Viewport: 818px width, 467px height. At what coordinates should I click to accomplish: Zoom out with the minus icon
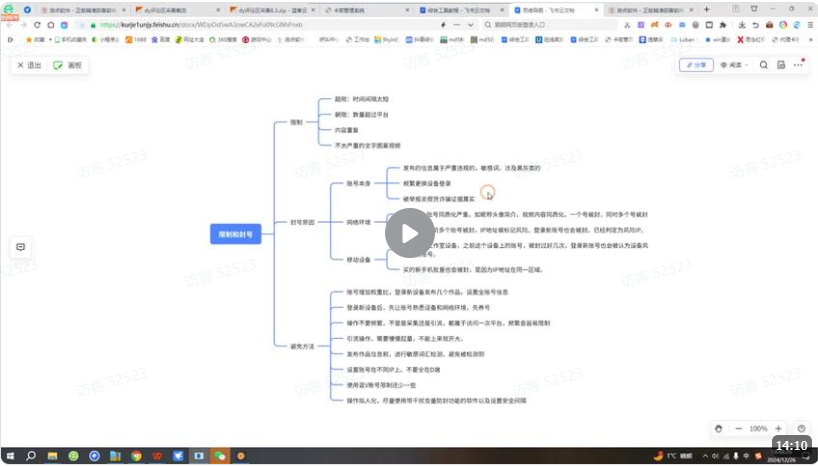click(x=738, y=428)
